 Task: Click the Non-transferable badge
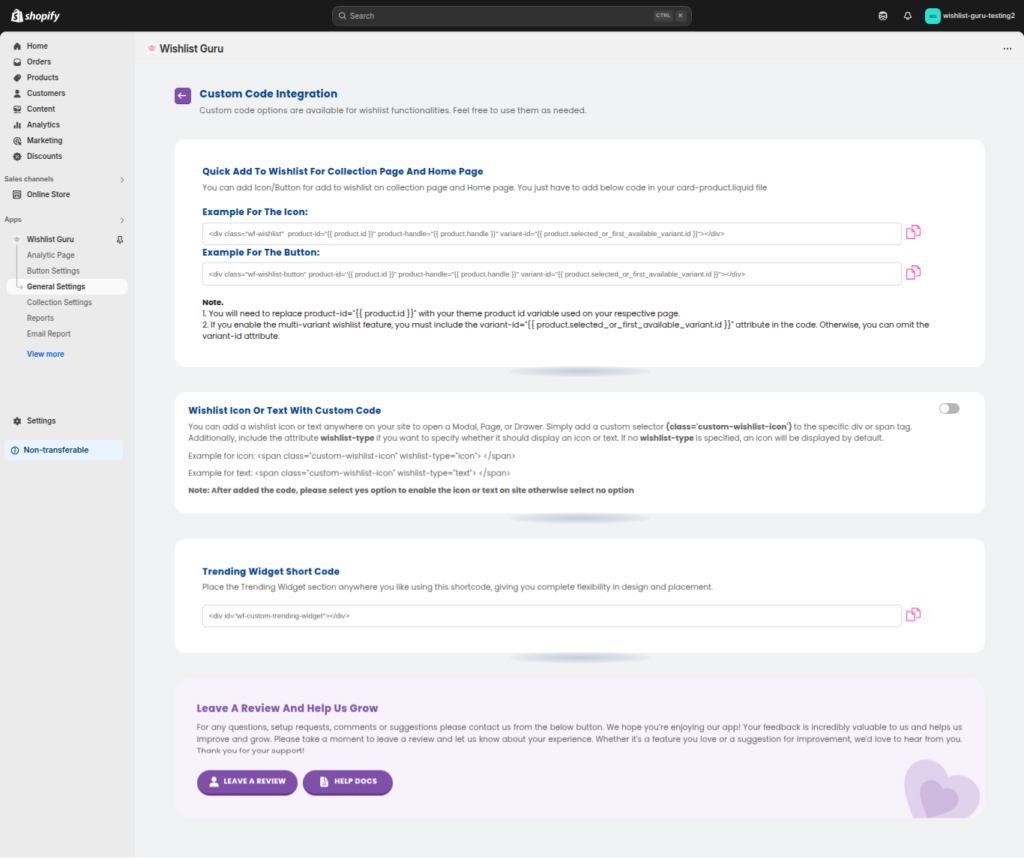[x=63, y=450]
